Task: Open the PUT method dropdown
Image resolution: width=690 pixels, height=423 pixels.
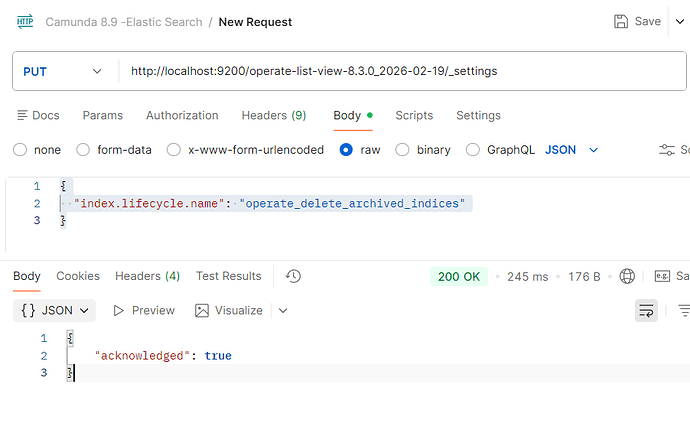Action: tap(62, 71)
